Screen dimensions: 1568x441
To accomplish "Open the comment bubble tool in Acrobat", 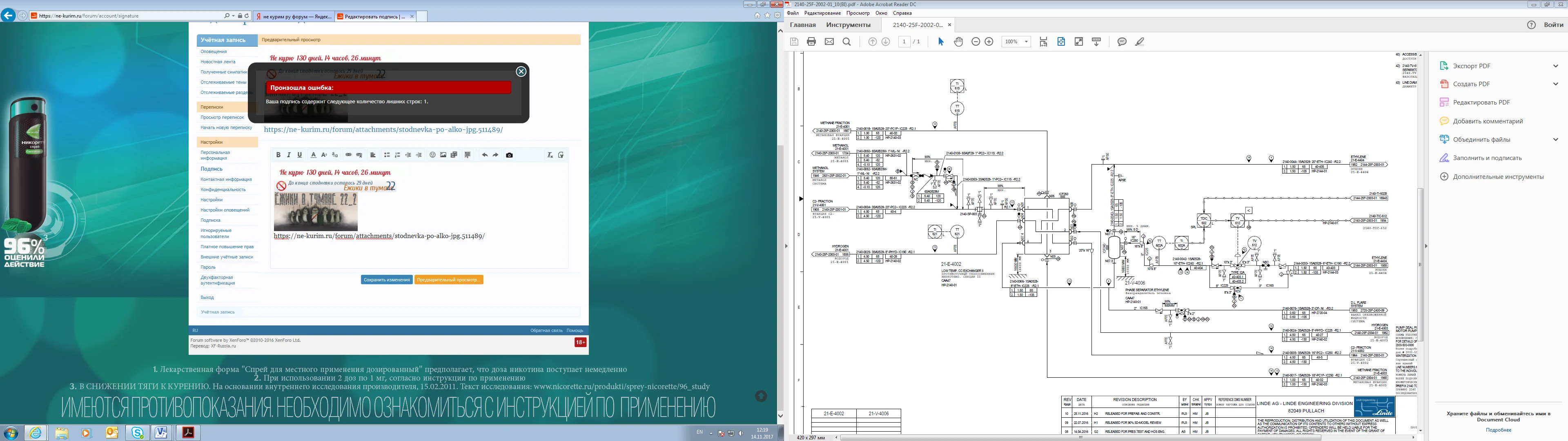I will click(1122, 42).
